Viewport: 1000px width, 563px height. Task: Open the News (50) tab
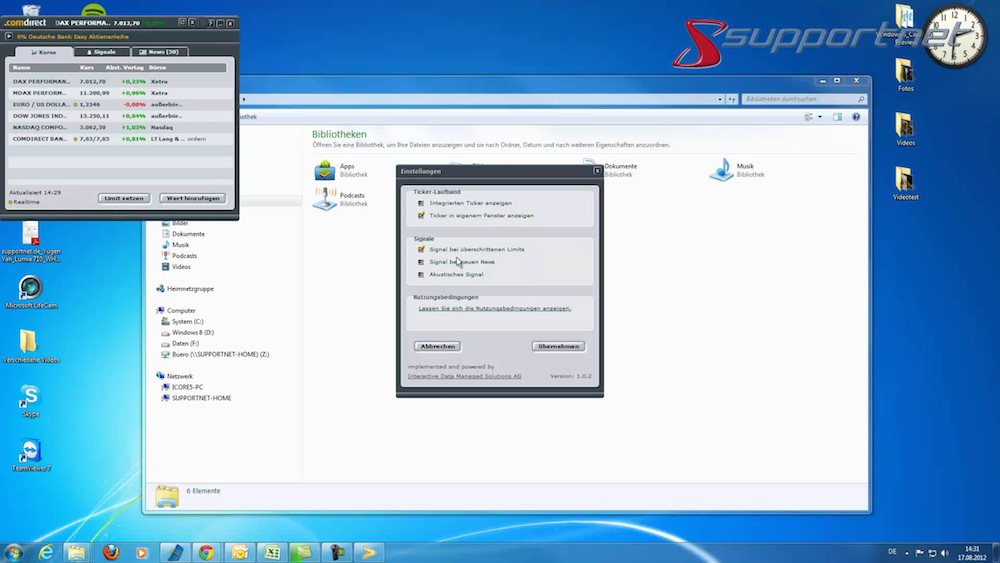pyautogui.click(x=159, y=52)
